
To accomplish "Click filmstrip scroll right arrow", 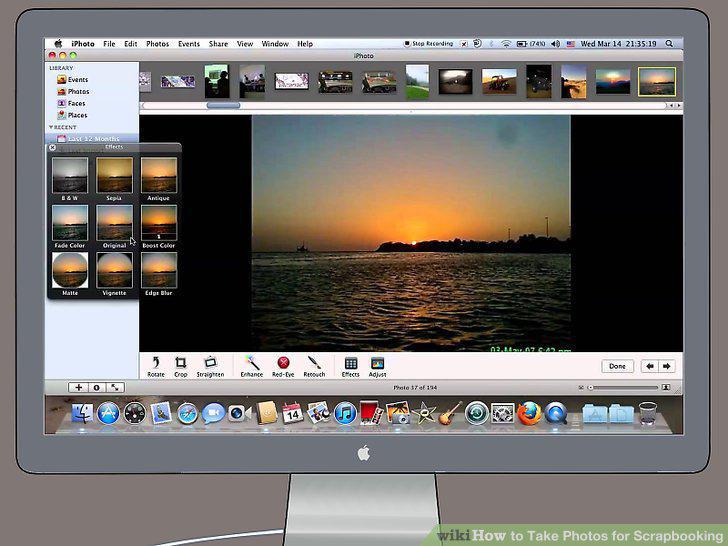I will click(x=679, y=105).
